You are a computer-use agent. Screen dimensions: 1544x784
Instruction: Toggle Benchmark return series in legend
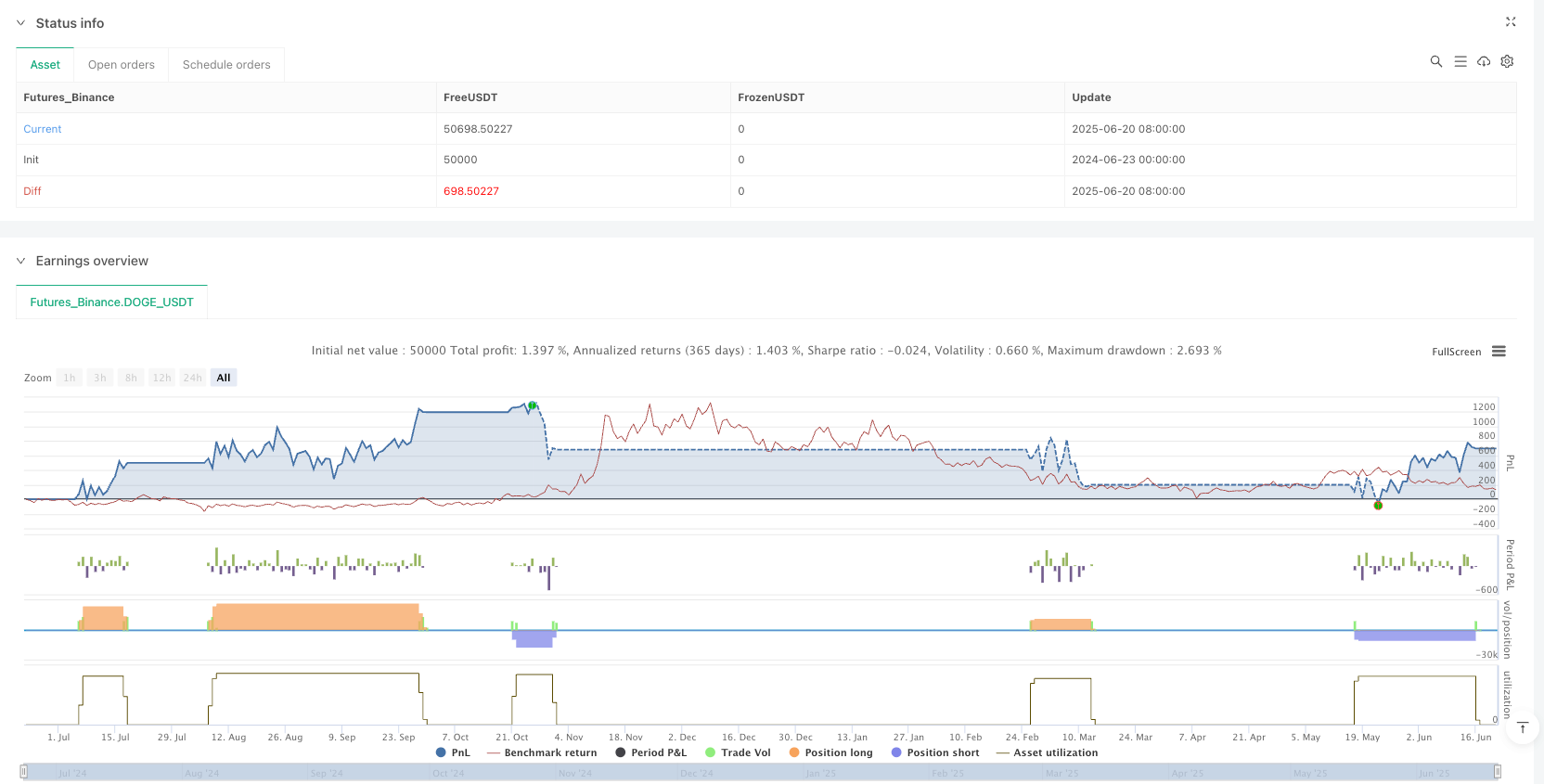[x=542, y=752]
